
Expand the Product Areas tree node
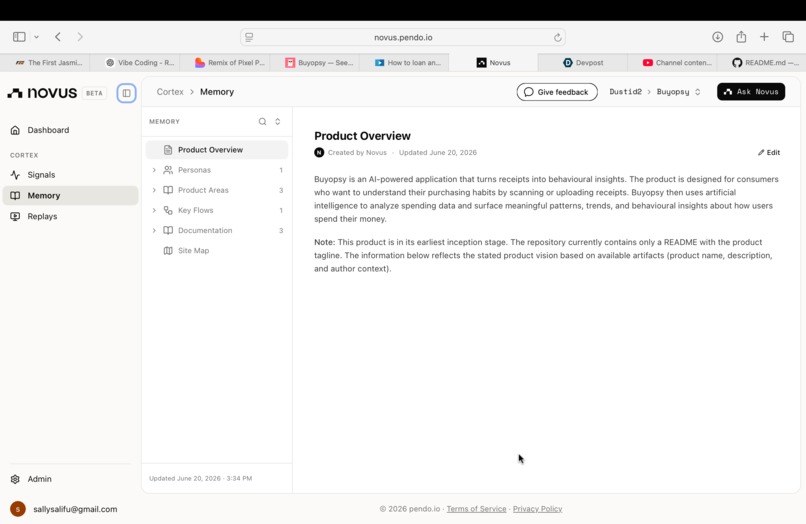click(x=154, y=190)
